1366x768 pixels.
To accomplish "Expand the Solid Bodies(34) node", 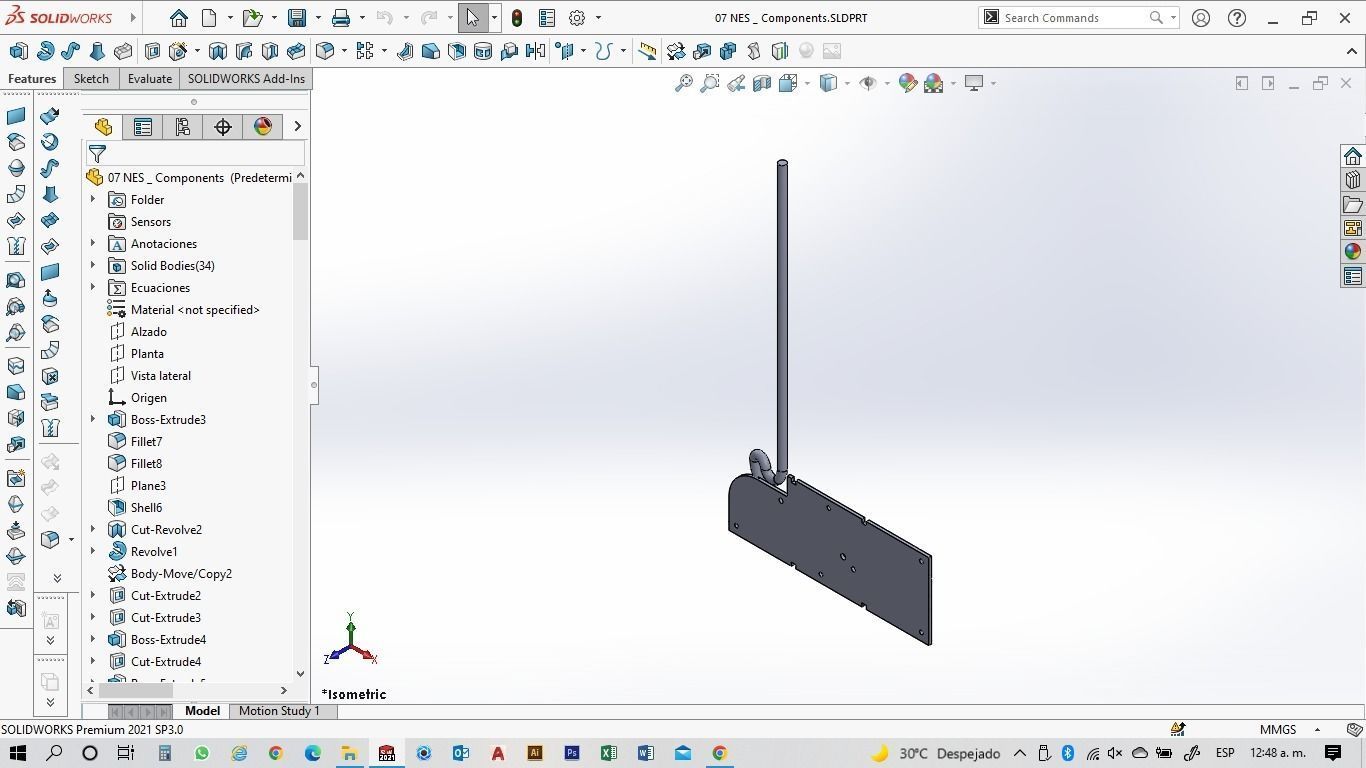I will coord(93,266).
